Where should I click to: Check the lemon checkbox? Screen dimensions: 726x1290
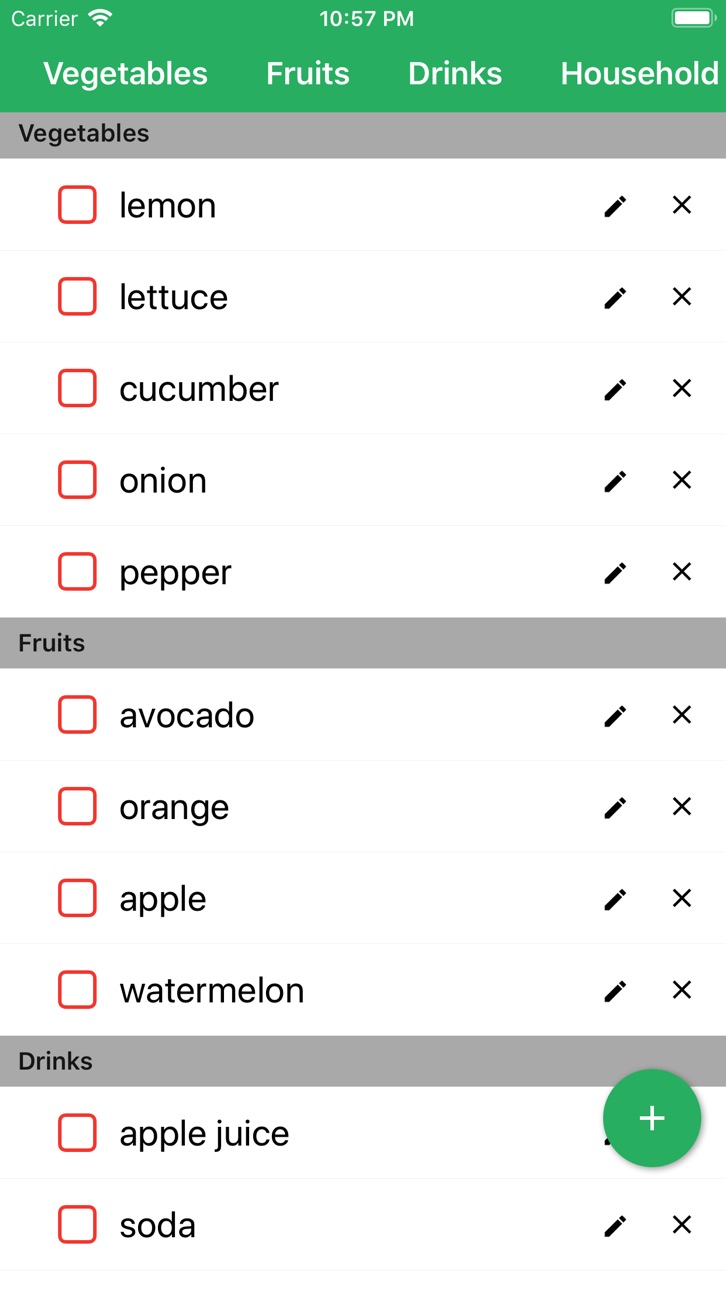(x=77, y=205)
